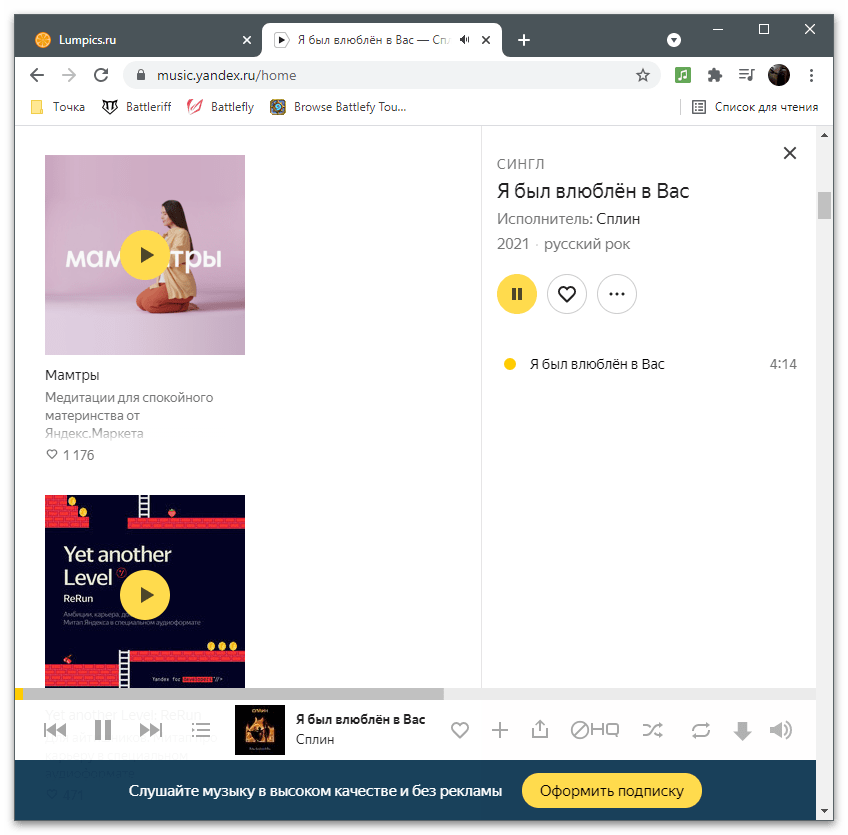This screenshot has width=848, height=835.
Task: Open Chrome's three-dot main menu
Action: click(x=811, y=75)
